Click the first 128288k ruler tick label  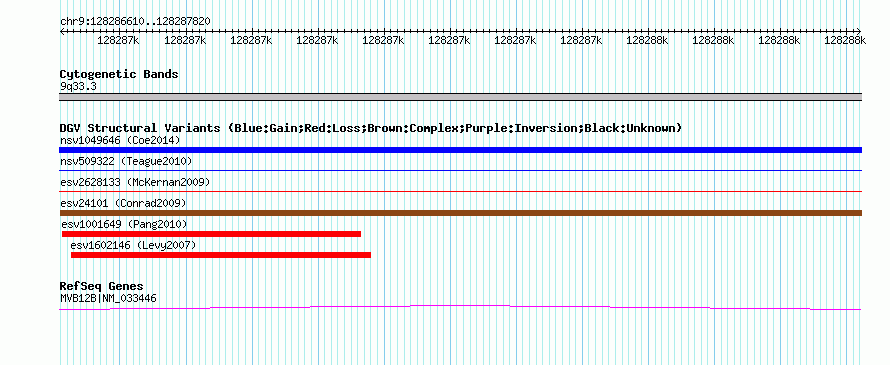tap(646, 40)
